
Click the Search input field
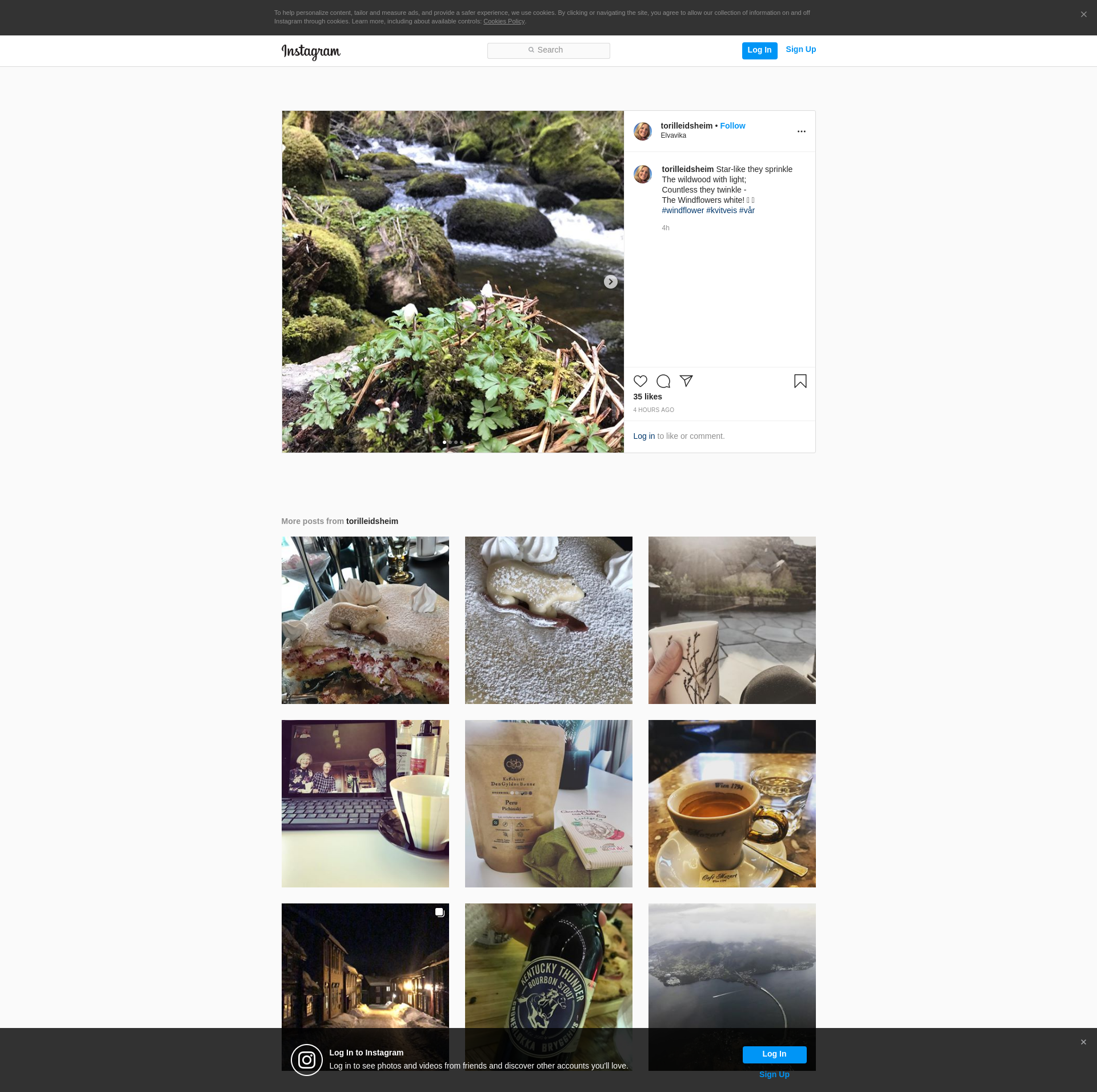coord(548,50)
